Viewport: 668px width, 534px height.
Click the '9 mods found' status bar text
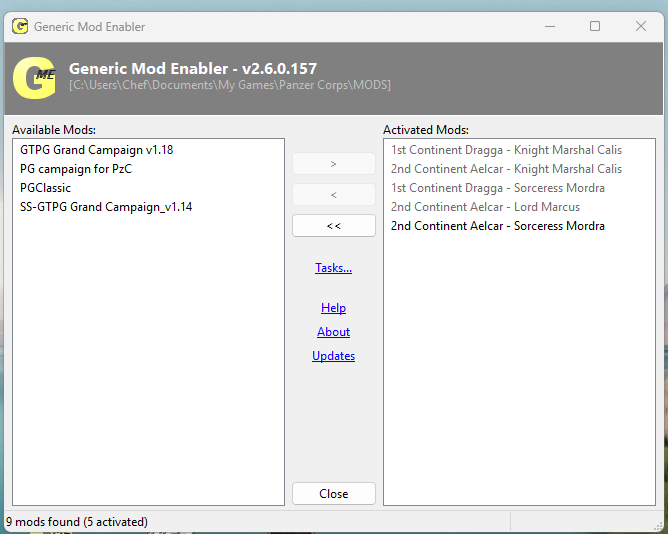tap(77, 522)
